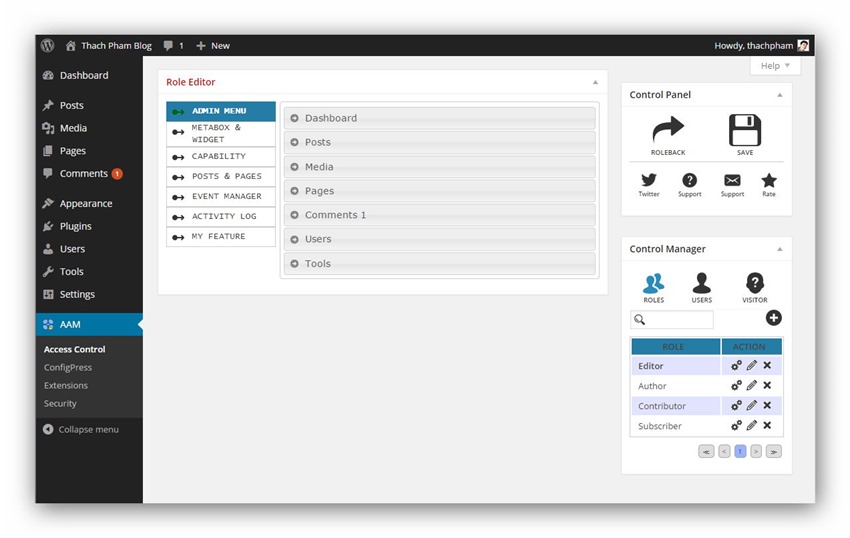Collapse the Control Panel box arrow
This screenshot has width=850, height=538.
(x=779, y=95)
